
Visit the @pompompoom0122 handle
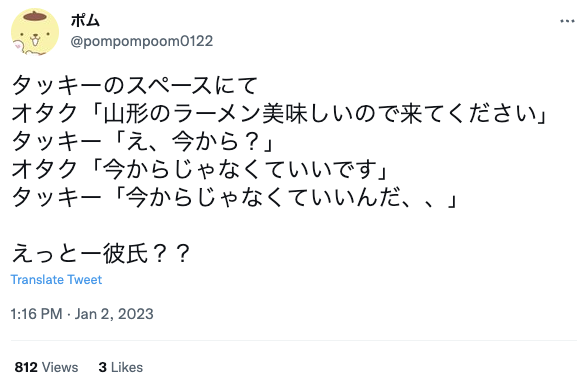(141, 41)
